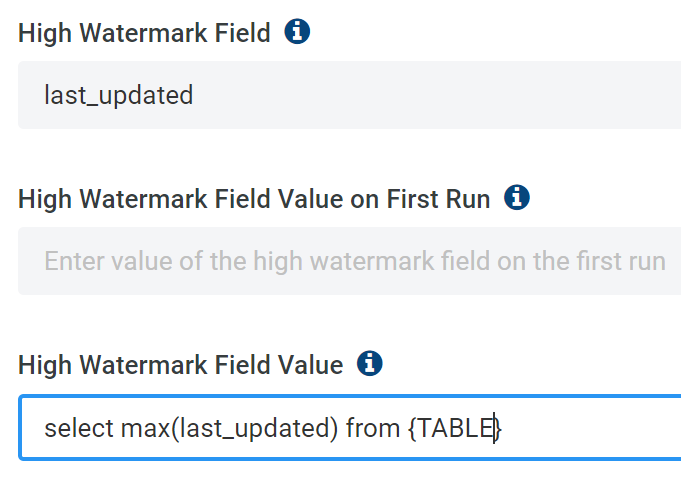
Task: Click the empty first run value field
Action: (x=350, y=261)
